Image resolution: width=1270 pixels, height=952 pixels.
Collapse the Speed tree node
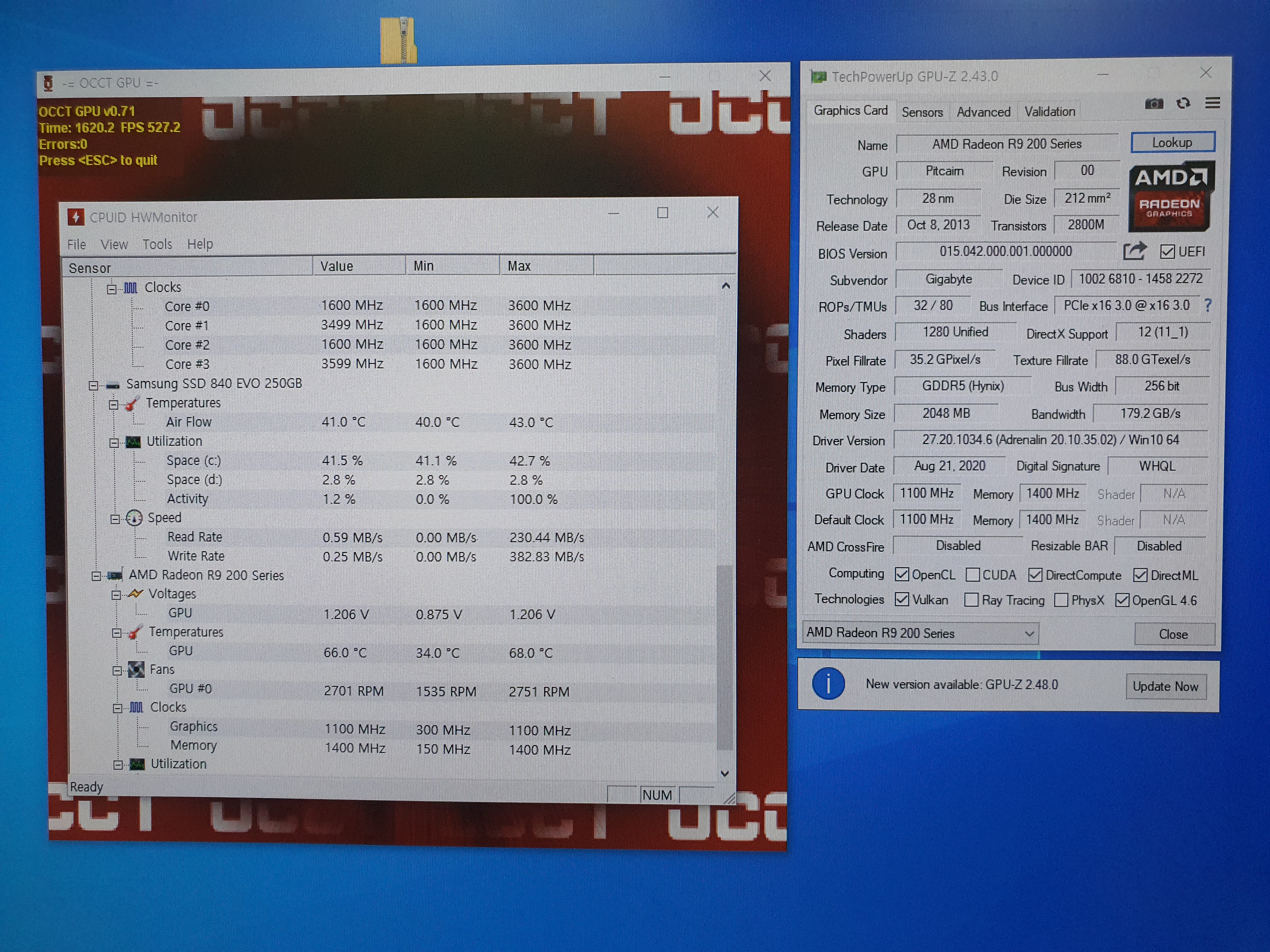115,519
